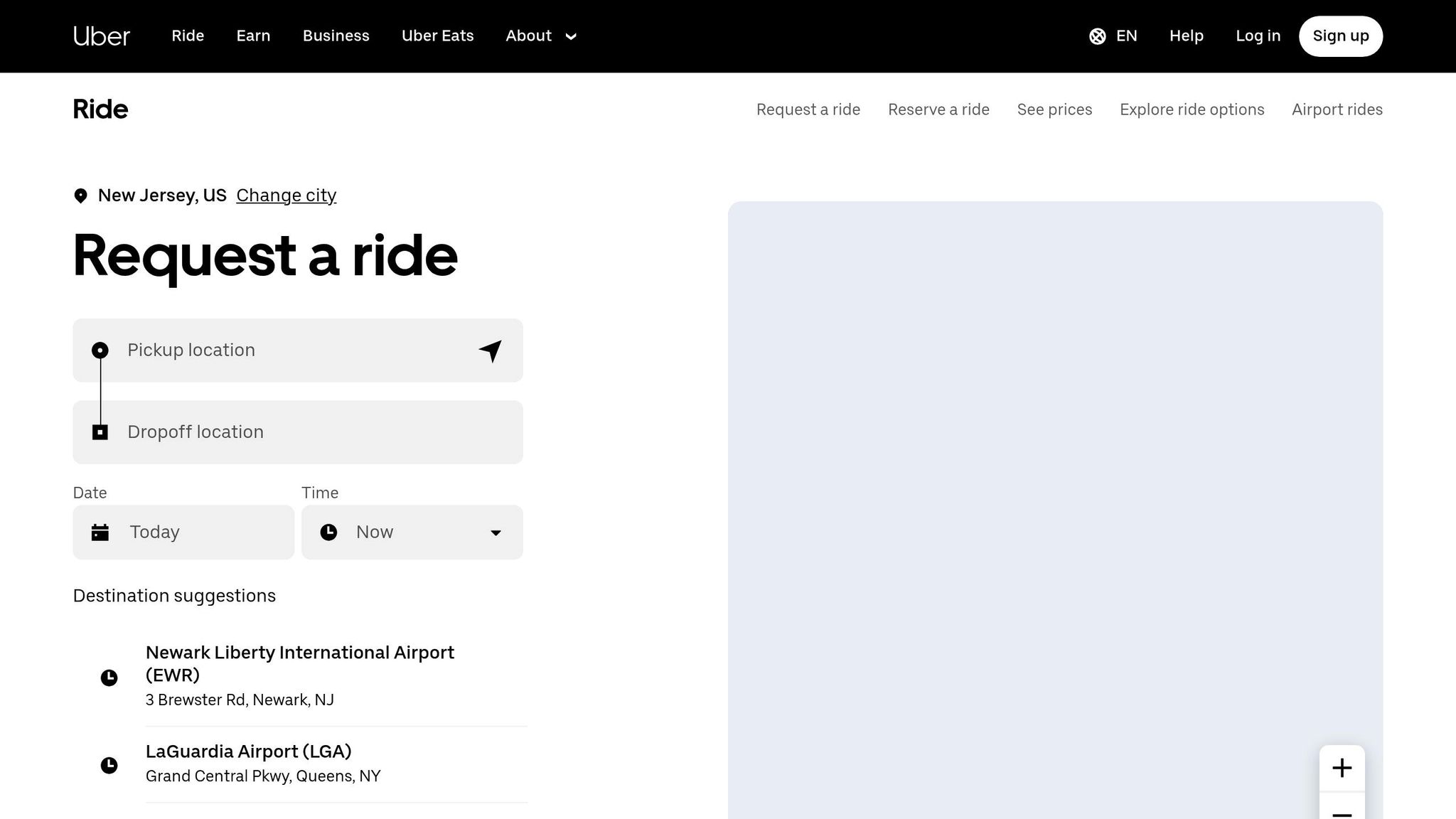
Task: Zoom in on the map with plus icon
Action: (1342, 768)
